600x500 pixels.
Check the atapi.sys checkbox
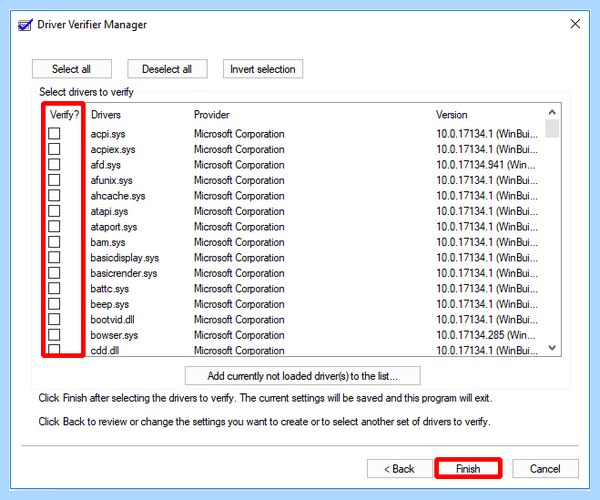click(54, 211)
